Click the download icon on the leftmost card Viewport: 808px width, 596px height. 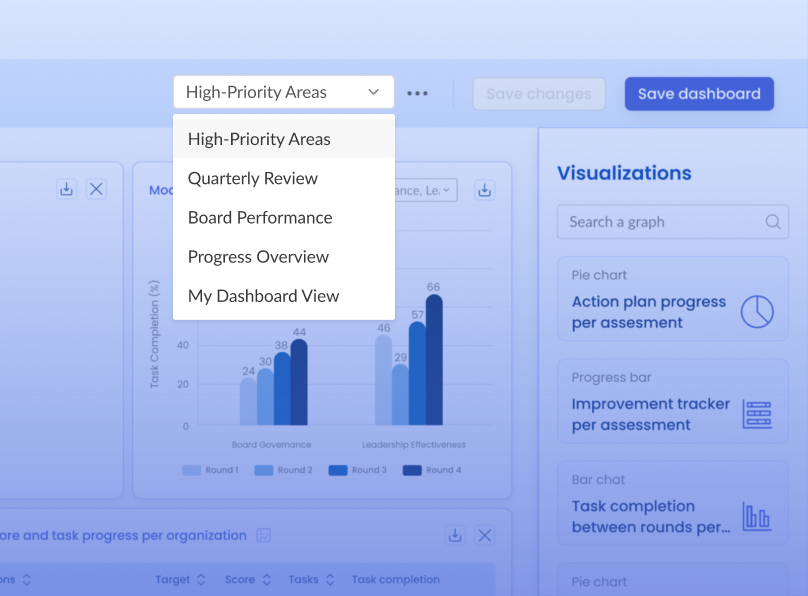coord(66,189)
